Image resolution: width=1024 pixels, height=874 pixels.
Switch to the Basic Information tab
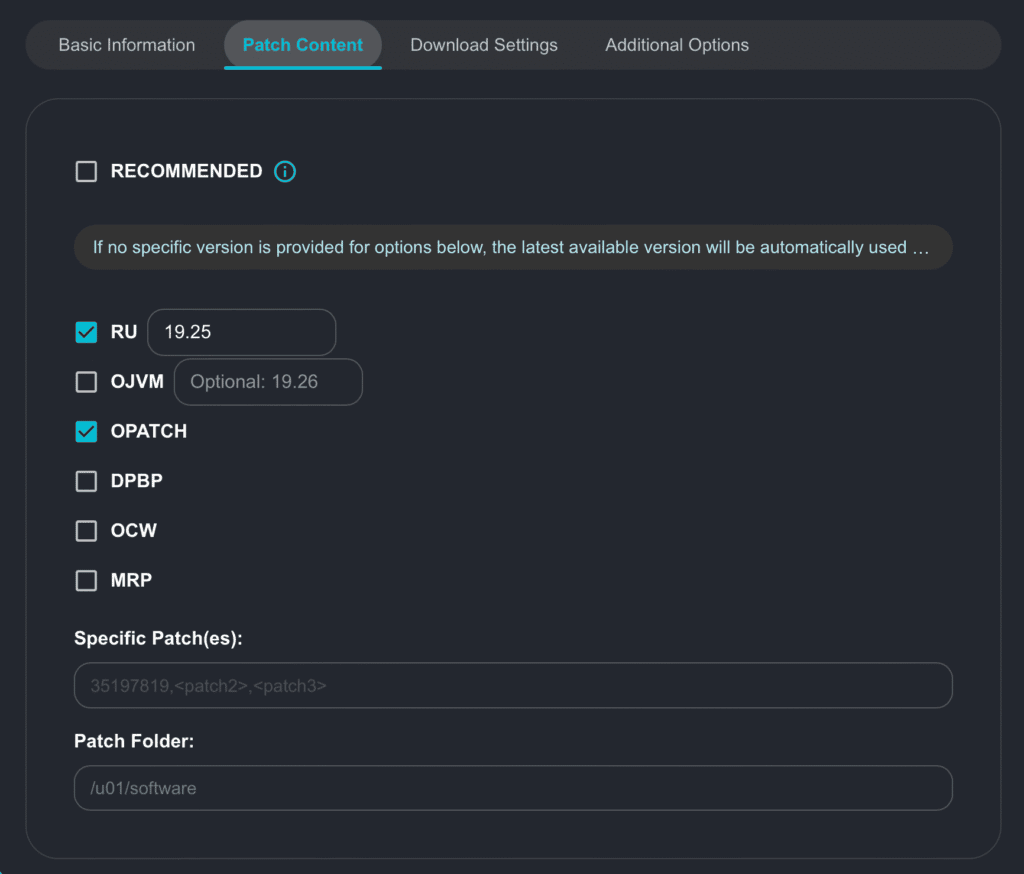point(127,45)
